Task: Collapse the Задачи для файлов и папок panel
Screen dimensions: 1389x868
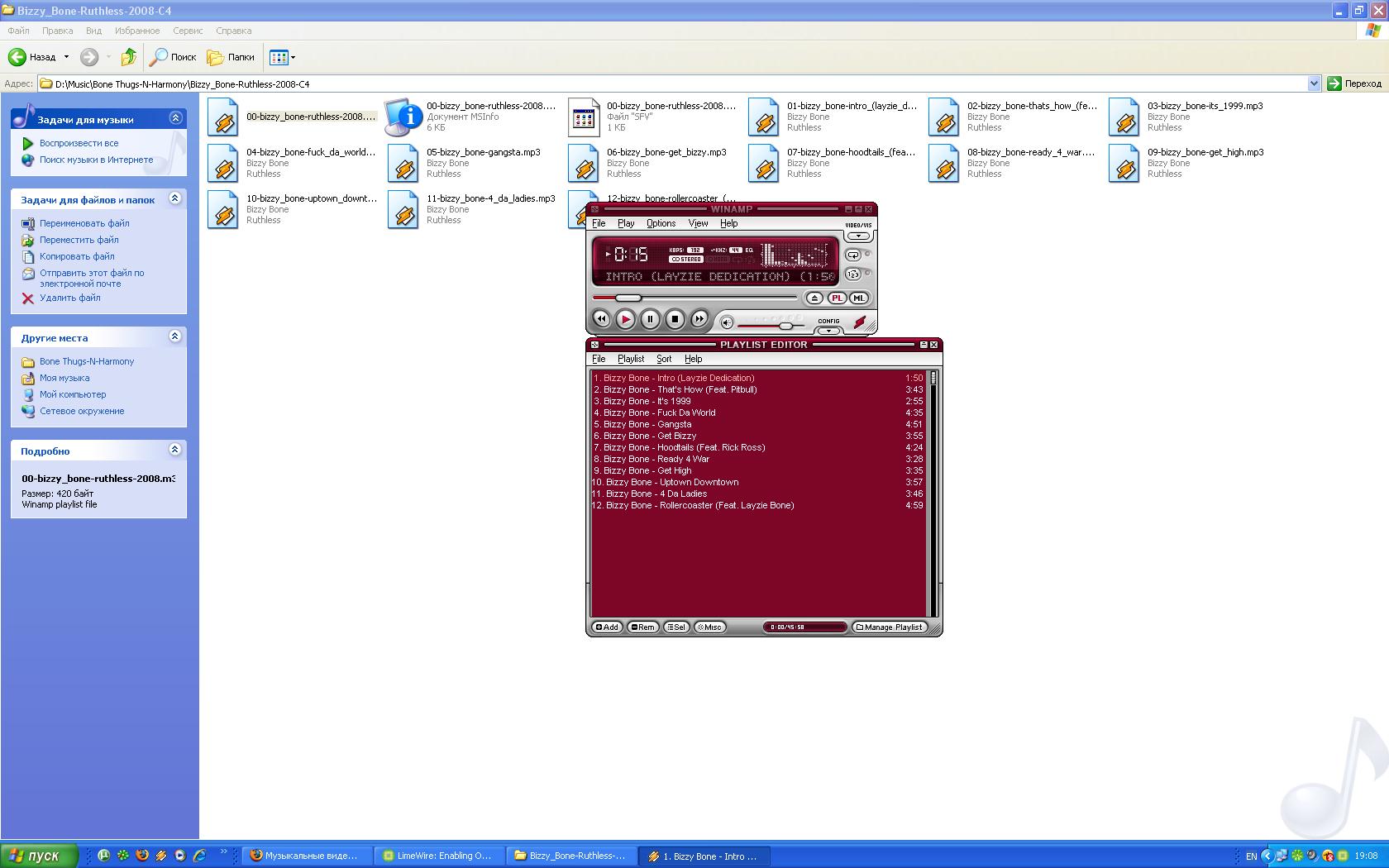Action: coord(174,198)
